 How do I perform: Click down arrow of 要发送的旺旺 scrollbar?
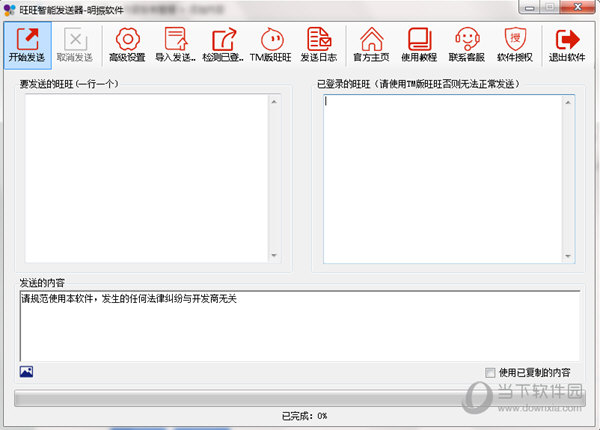(x=274, y=256)
